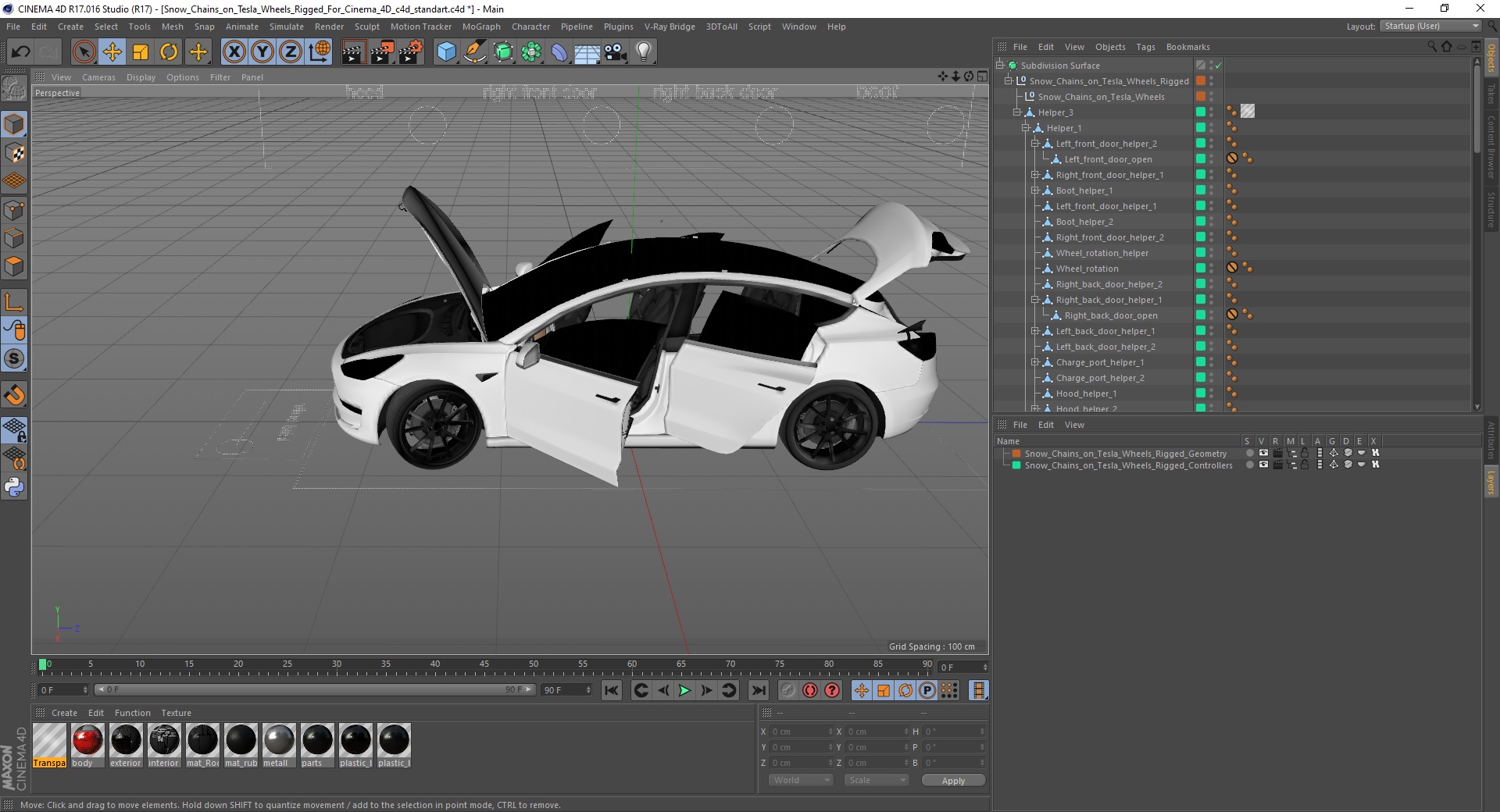Click the Layers side tab
Viewport: 1500px width, 812px height.
click(1491, 482)
